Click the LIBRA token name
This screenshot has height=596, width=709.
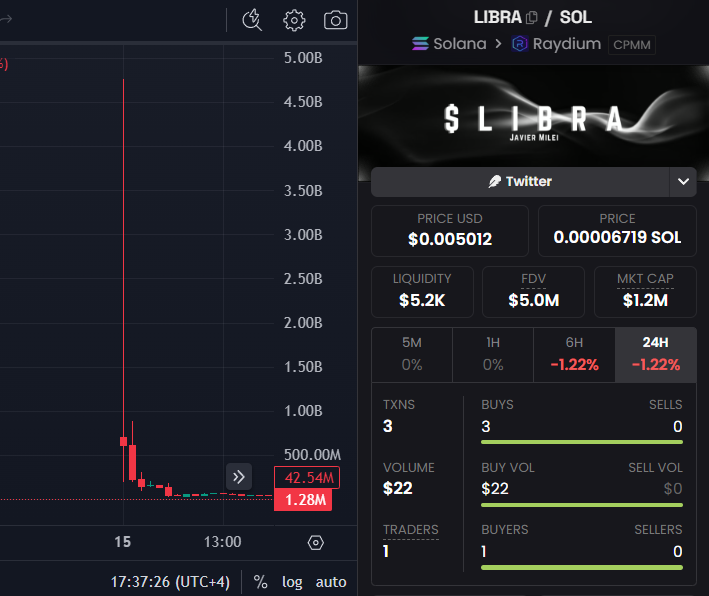tap(497, 18)
